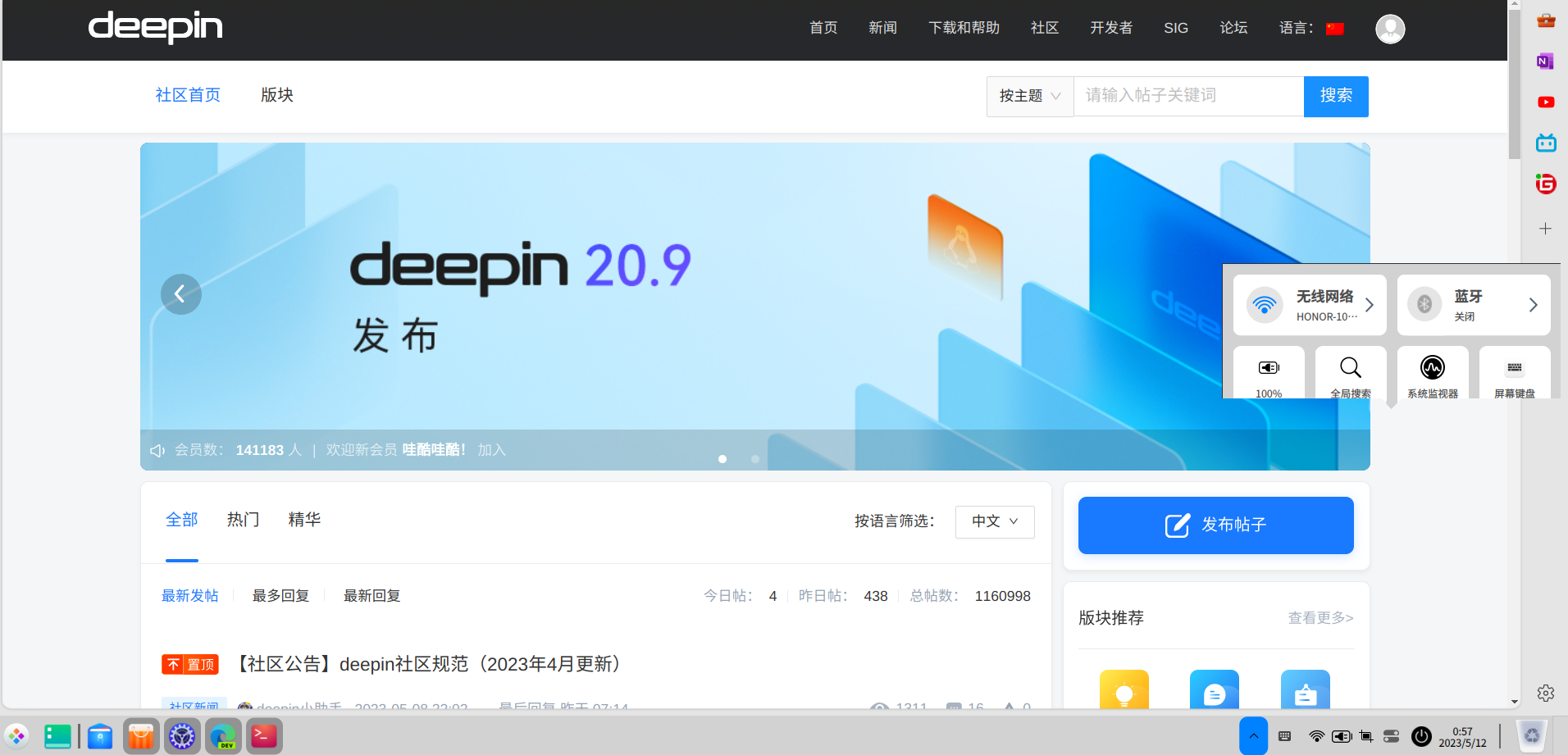This screenshot has height=755, width=1568.
Task: Open 开发者 in the top navigation
Action: pyautogui.click(x=1111, y=28)
